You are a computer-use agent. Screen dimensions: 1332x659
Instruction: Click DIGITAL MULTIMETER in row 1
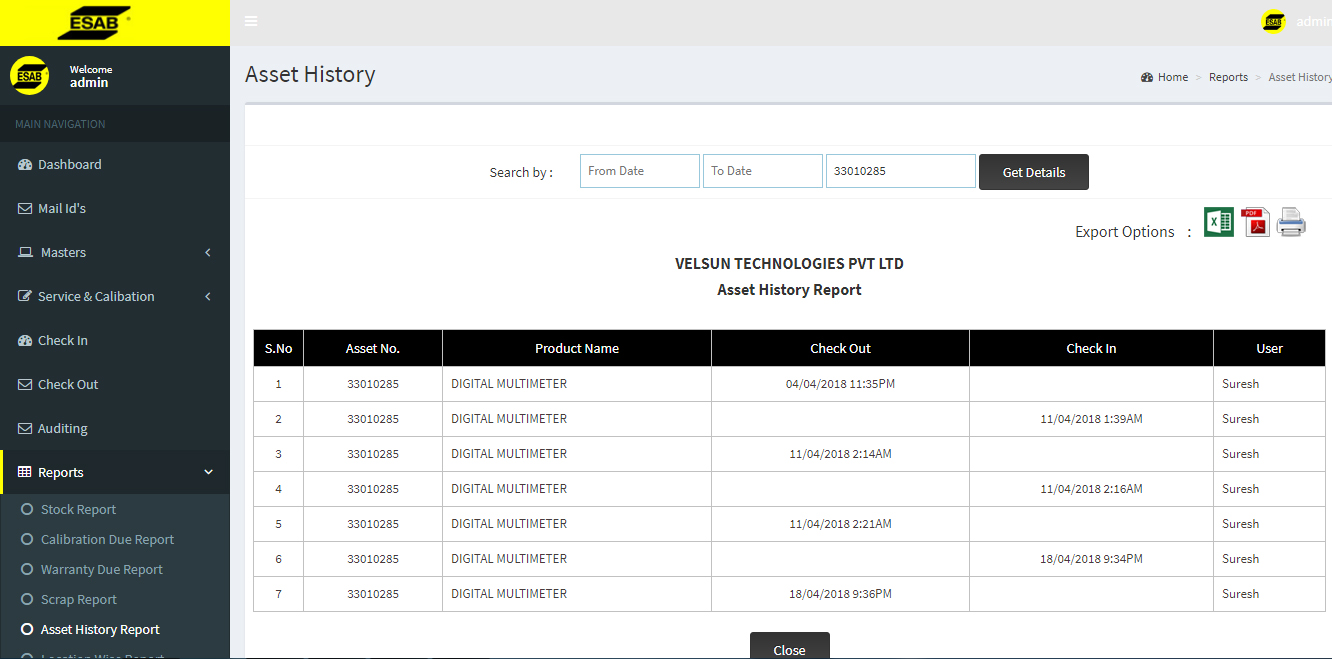pyautogui.click(x=509, y=384)
